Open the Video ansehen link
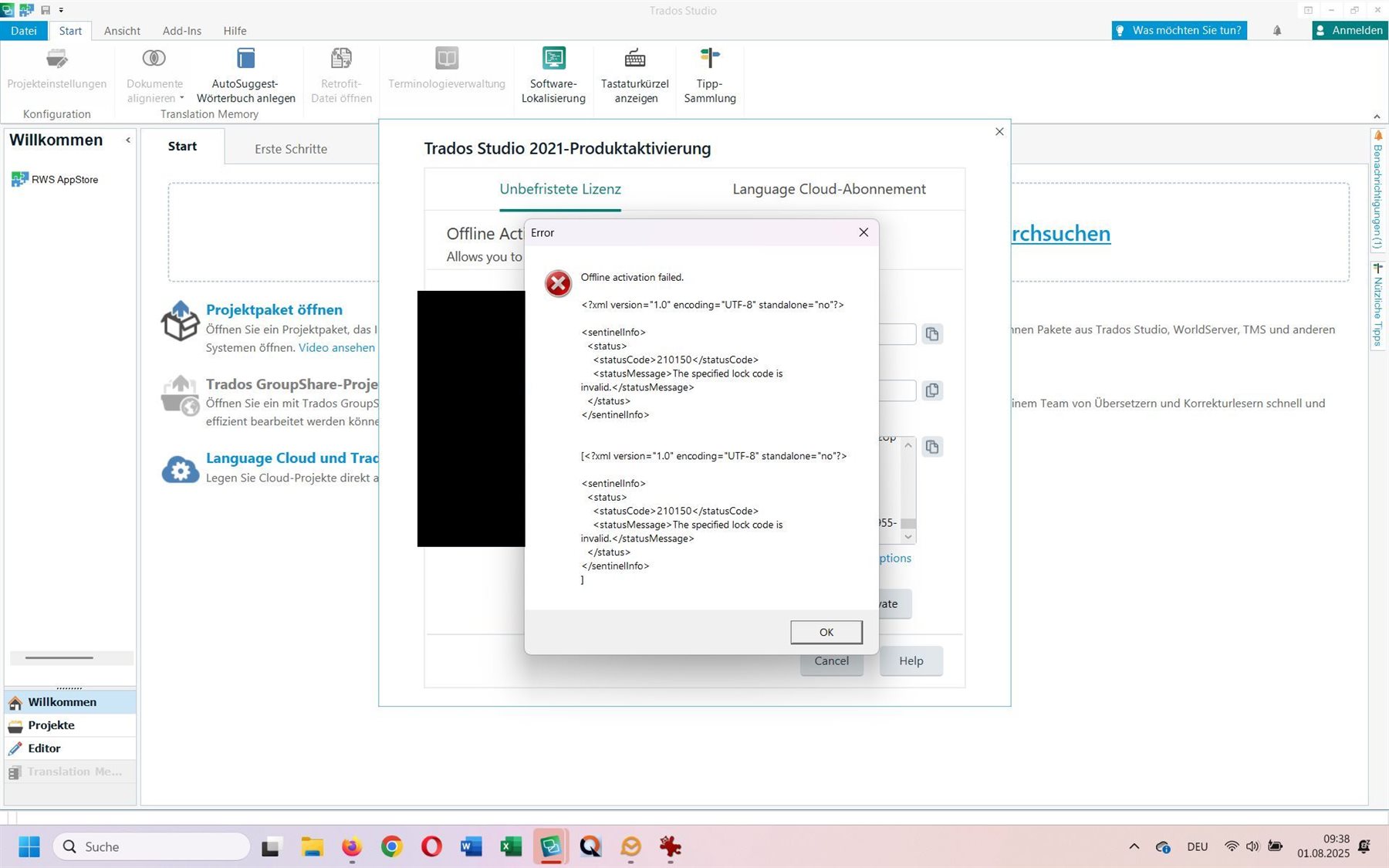This screenshot has width=1389, height=868. 336,347
